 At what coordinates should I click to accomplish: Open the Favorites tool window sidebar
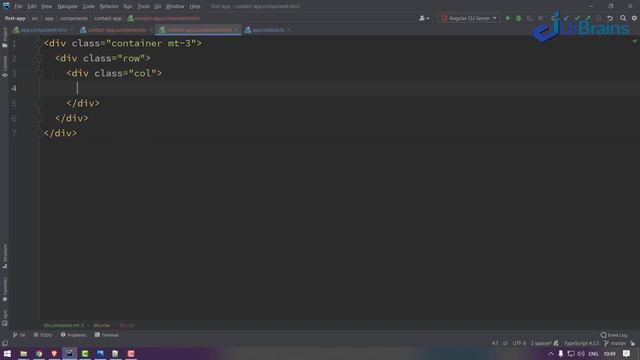pos(4,289)
